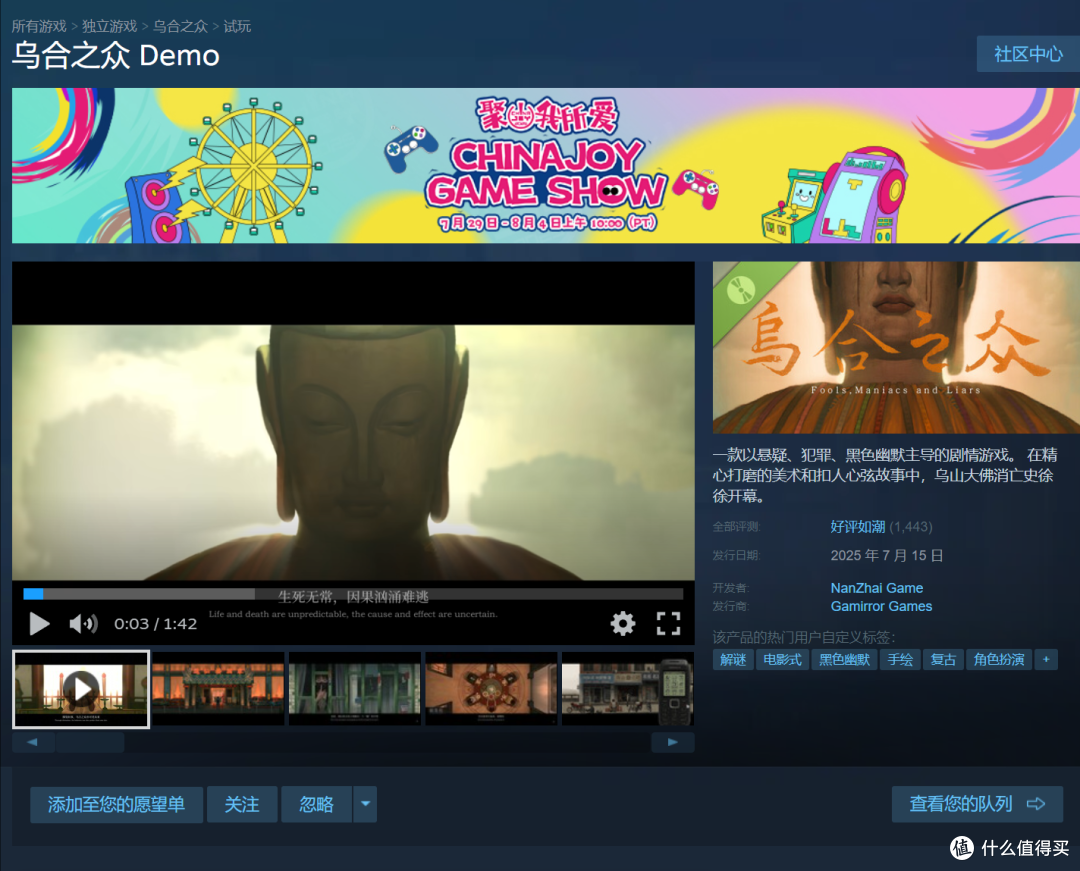The height and width of the screenshot is (871, 1080).
Task: Select the 复古 tag
Action: coord(943,660)
